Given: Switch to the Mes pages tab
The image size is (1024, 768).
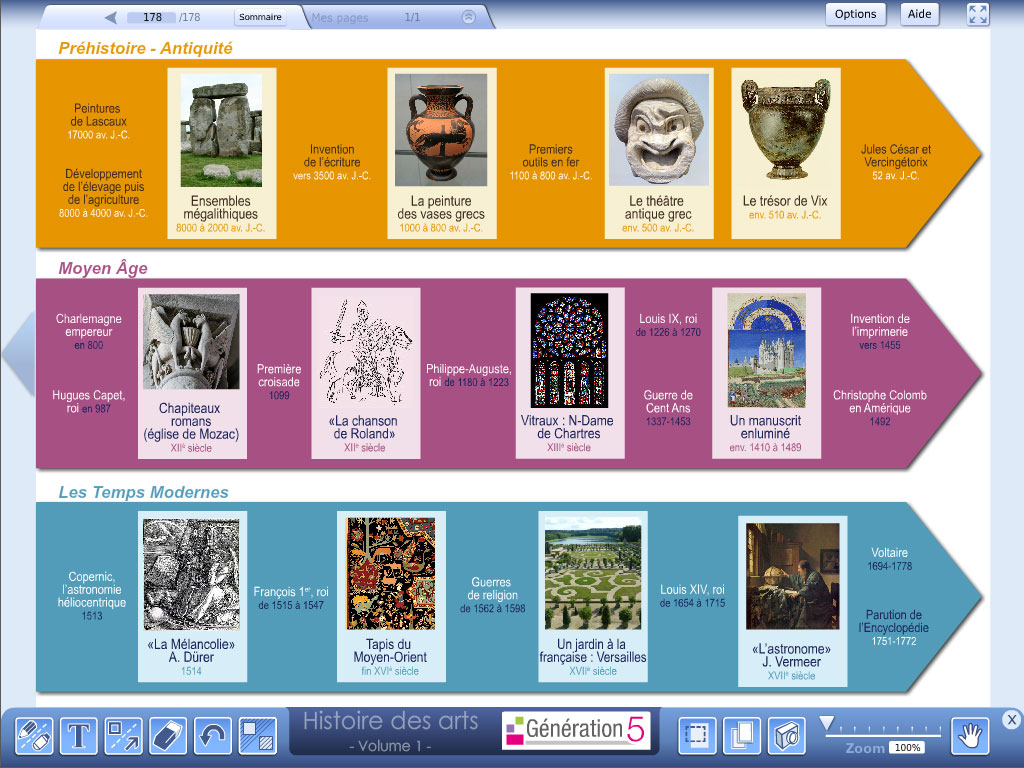Looking at the screenshot, I should point(340,18).
